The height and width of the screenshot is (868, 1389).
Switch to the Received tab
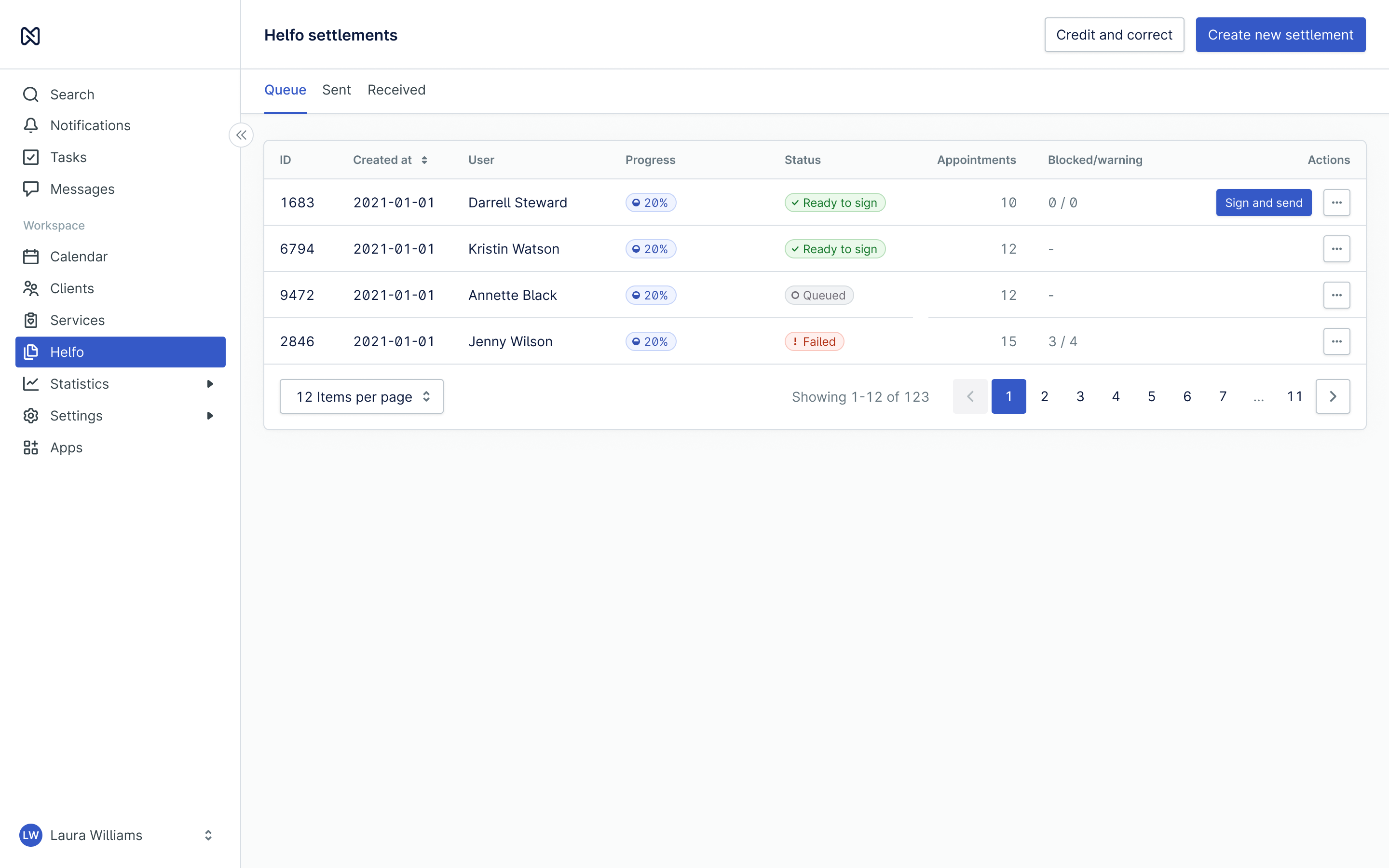tap(396, 90)
